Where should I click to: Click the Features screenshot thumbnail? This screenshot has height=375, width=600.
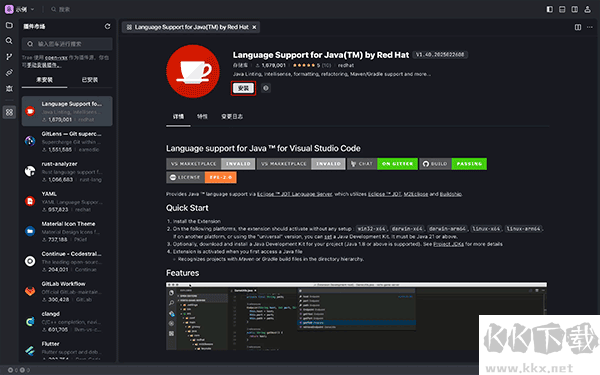coord(356,316)
